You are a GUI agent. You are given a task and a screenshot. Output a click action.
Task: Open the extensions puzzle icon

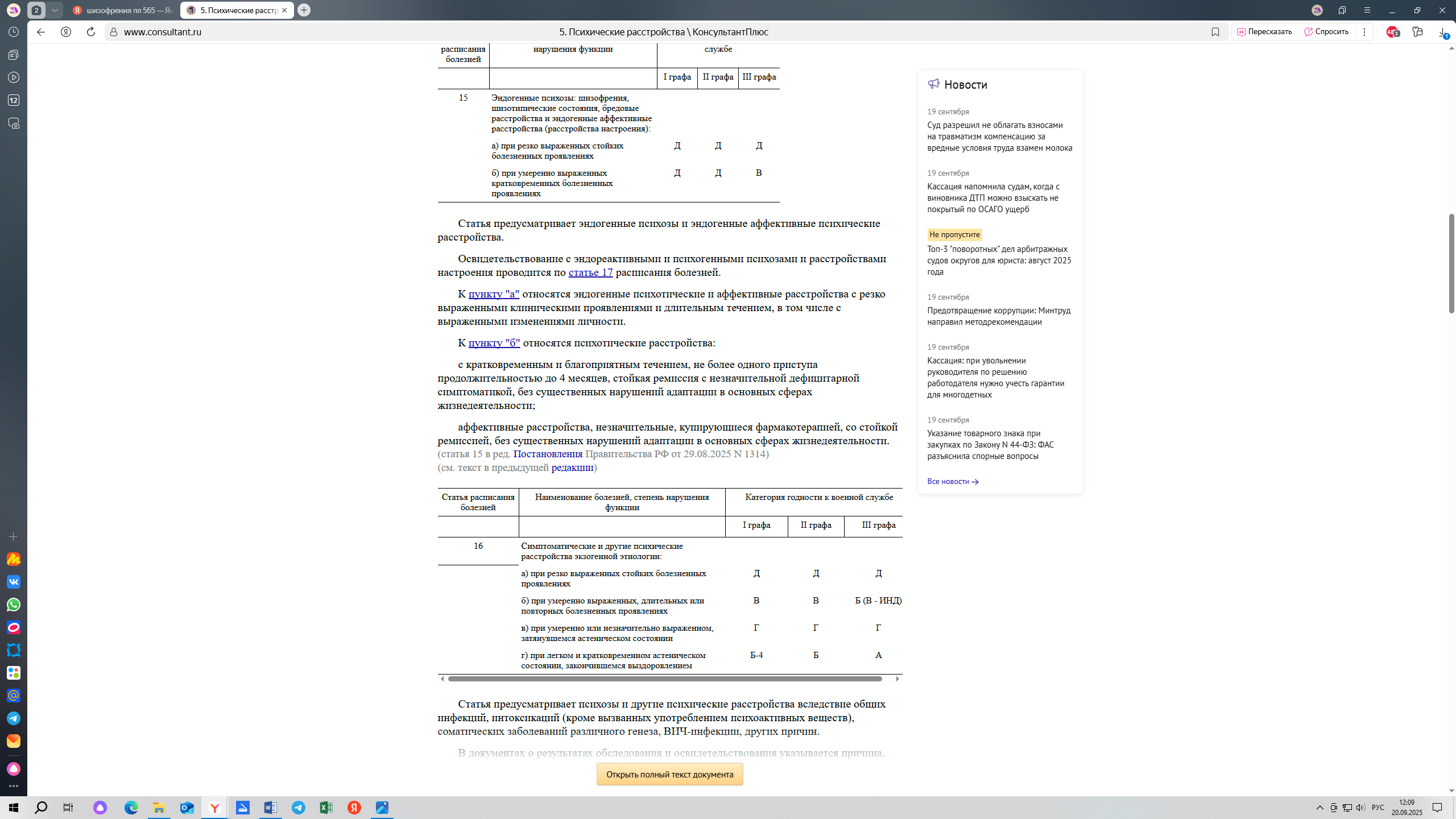[1417, 32]
